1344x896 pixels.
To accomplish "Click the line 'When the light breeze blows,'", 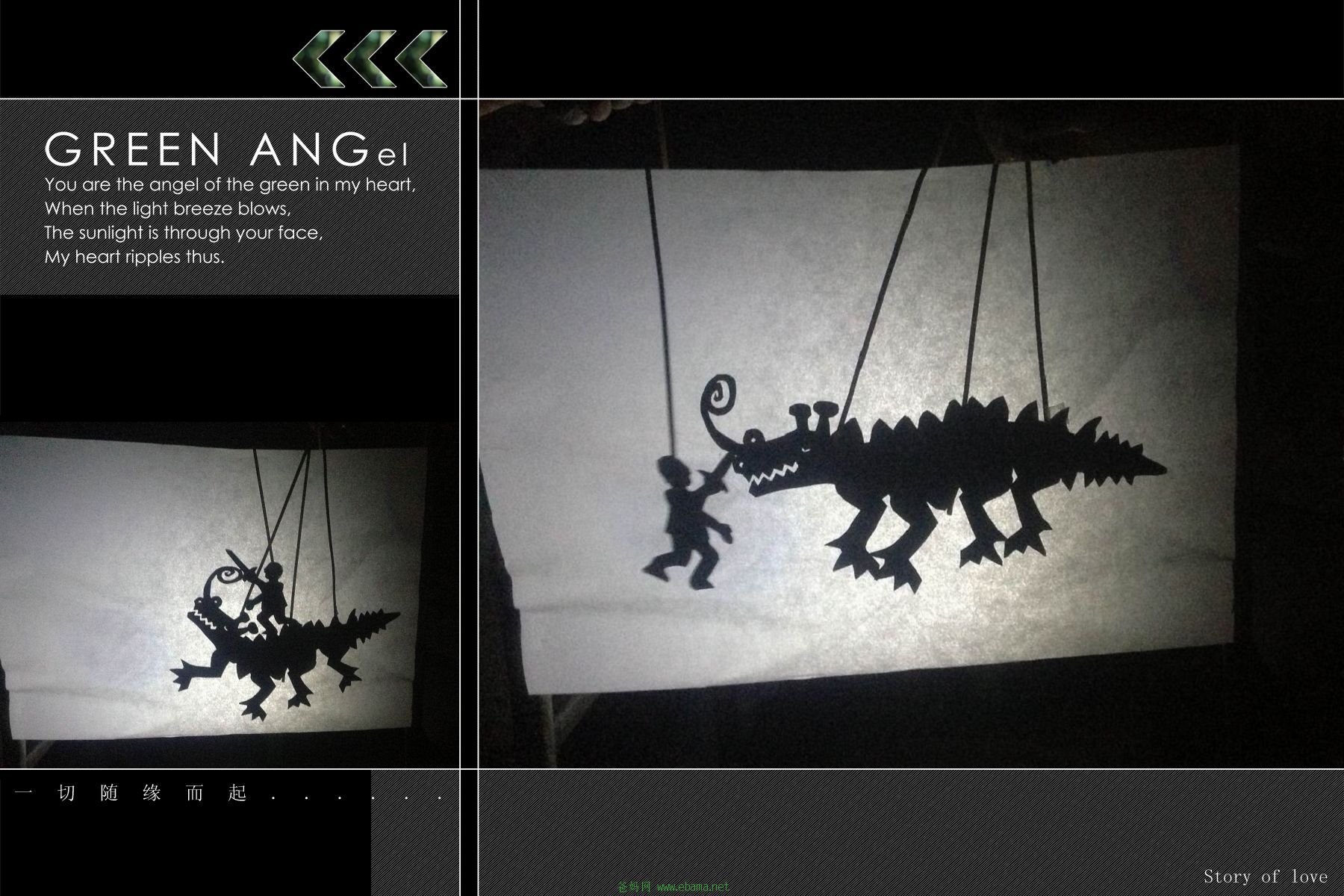I will 167,208.
